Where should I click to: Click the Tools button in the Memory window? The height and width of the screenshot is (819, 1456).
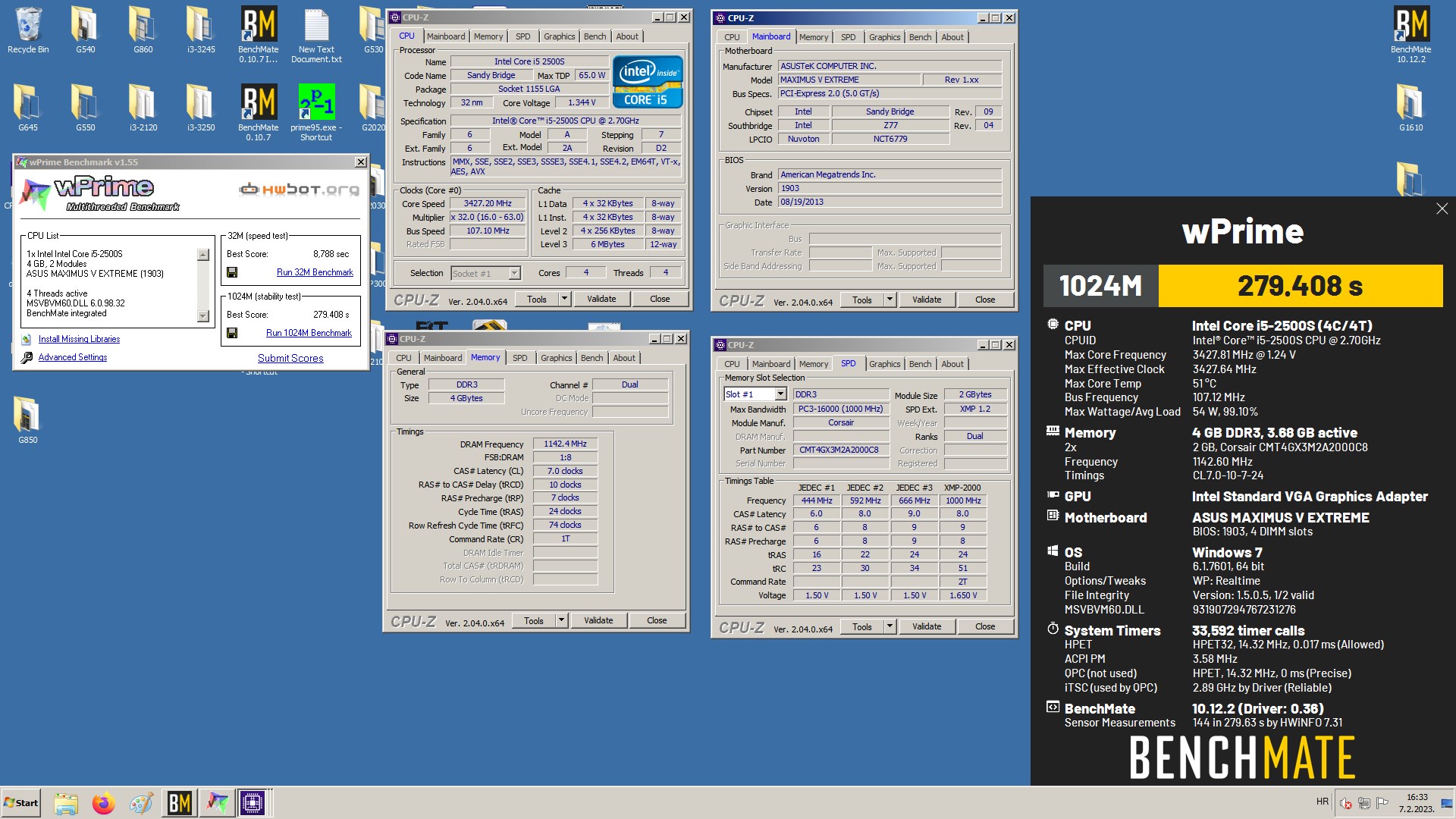[534, 620]
